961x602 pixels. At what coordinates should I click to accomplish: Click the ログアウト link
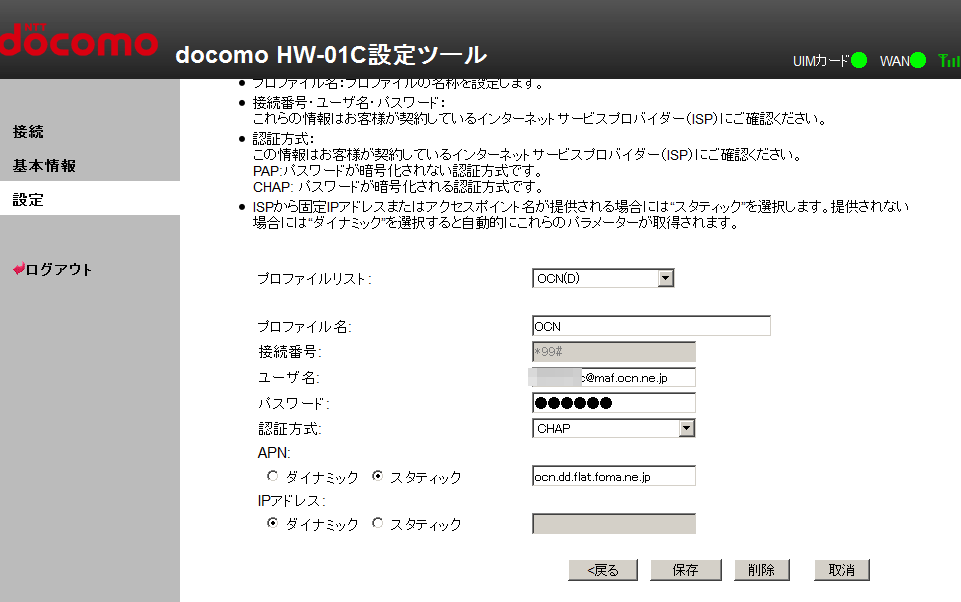click(x=59, y=269)
